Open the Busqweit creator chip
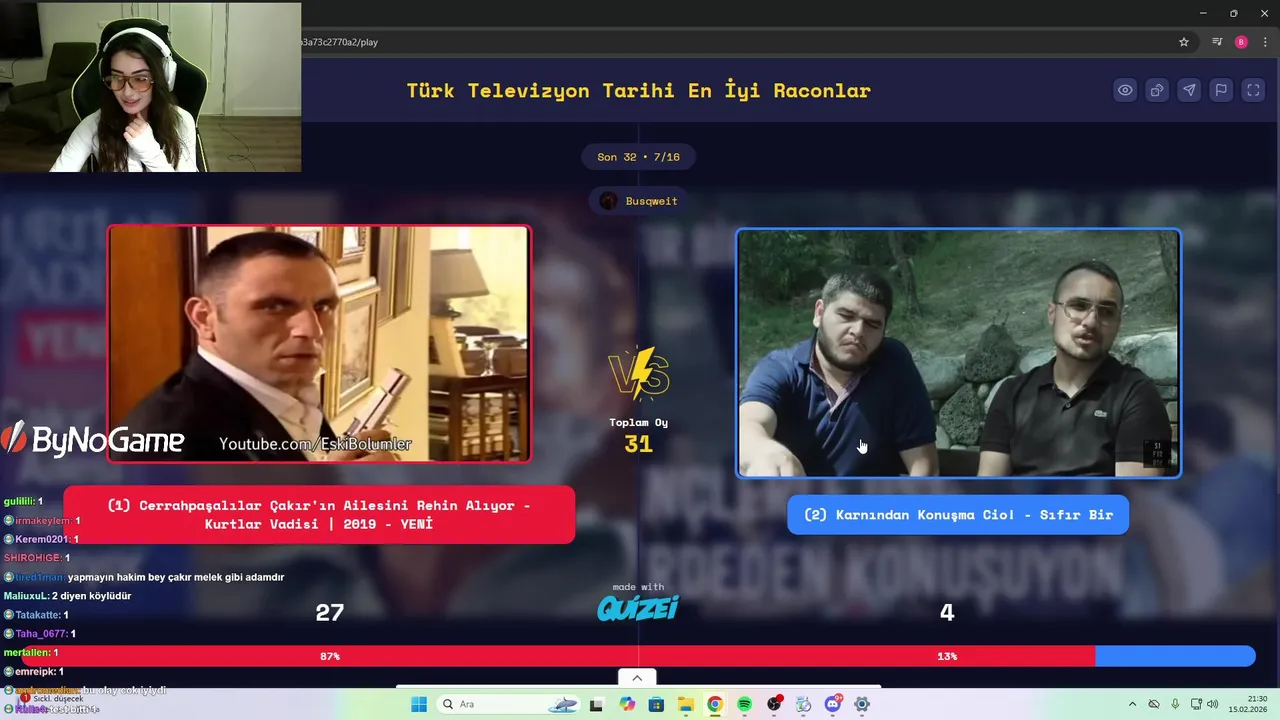 point(638,201)
